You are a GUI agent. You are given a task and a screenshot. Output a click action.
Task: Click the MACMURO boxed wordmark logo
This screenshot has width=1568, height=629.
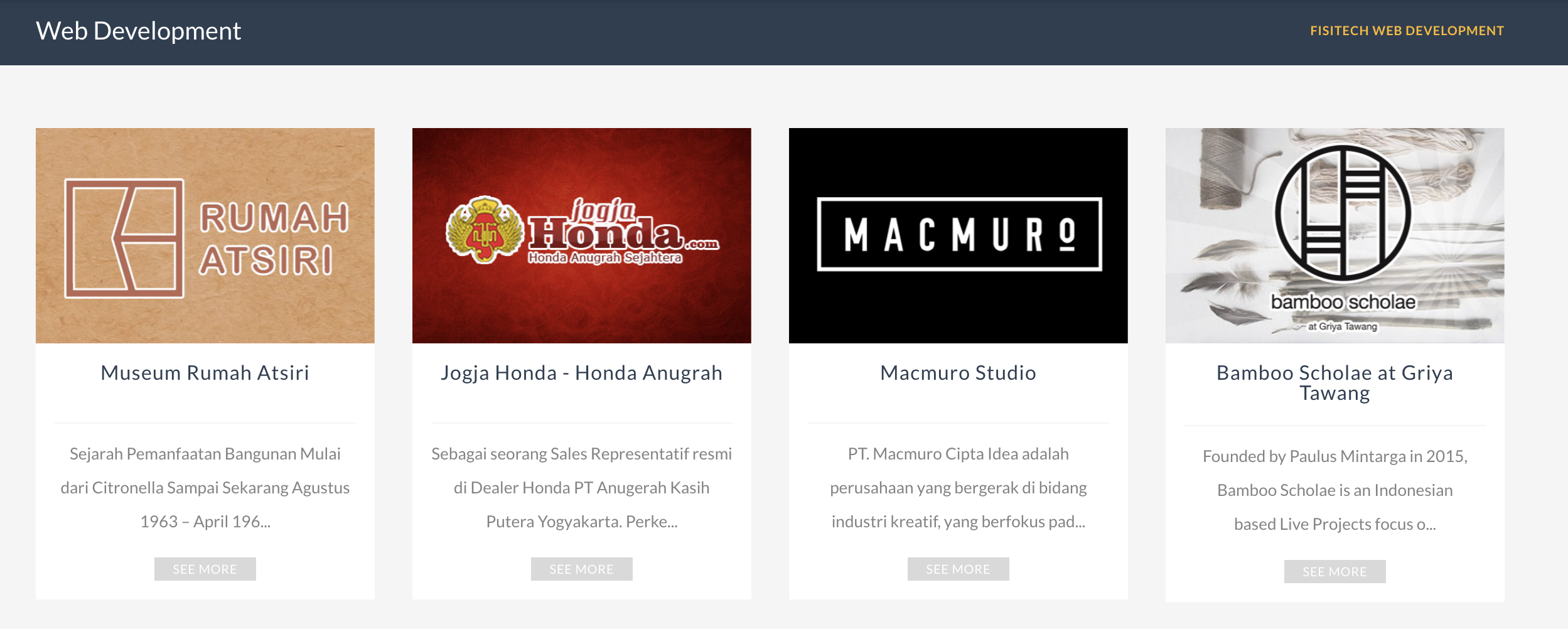[959, 234]
